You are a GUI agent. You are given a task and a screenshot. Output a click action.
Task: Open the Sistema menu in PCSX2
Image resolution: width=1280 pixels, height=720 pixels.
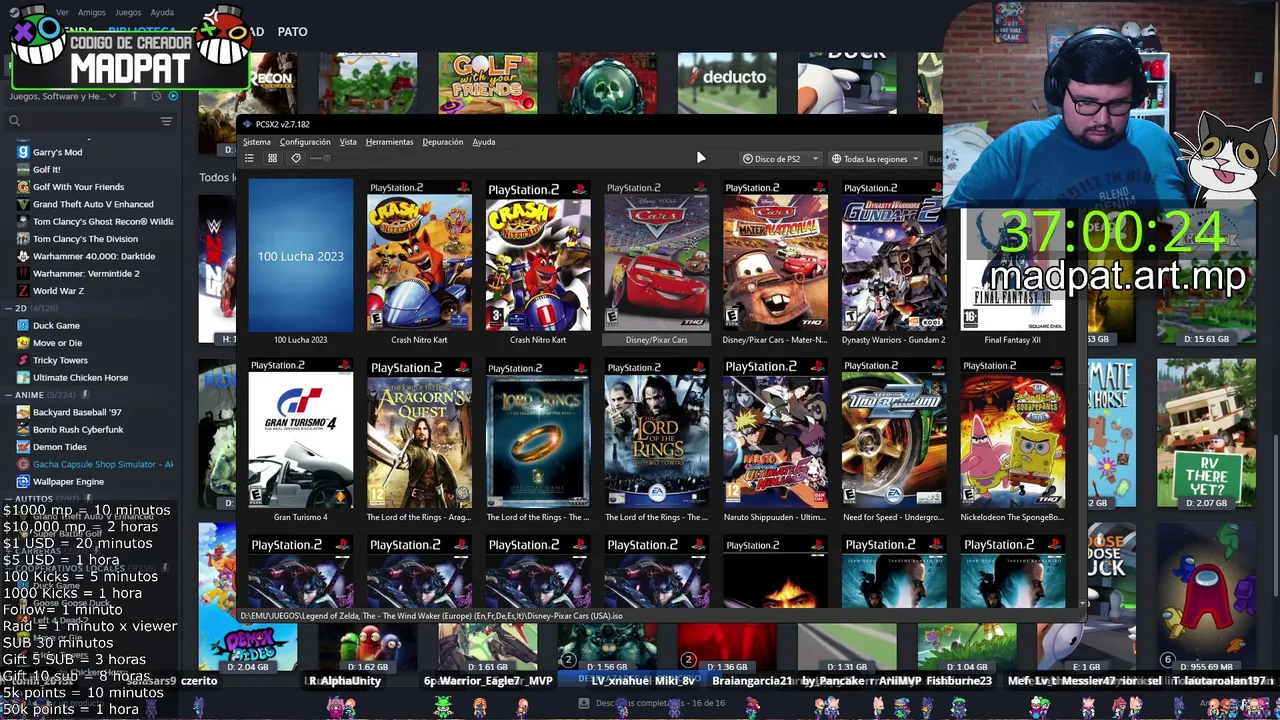tap(257, 142)
